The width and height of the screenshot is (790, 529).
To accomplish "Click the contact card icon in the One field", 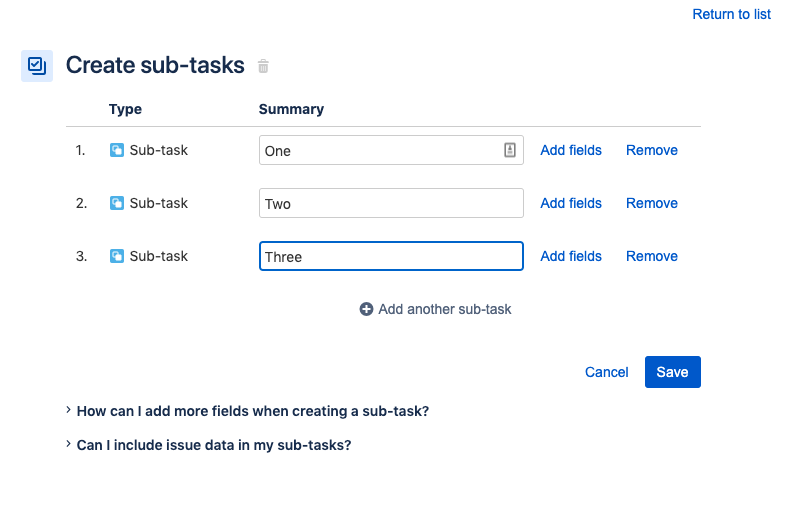I will click(509, 150).
